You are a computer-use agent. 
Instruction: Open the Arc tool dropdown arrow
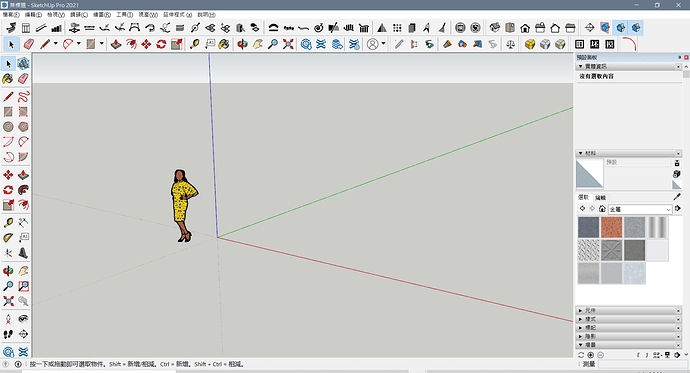pos(78,44)
